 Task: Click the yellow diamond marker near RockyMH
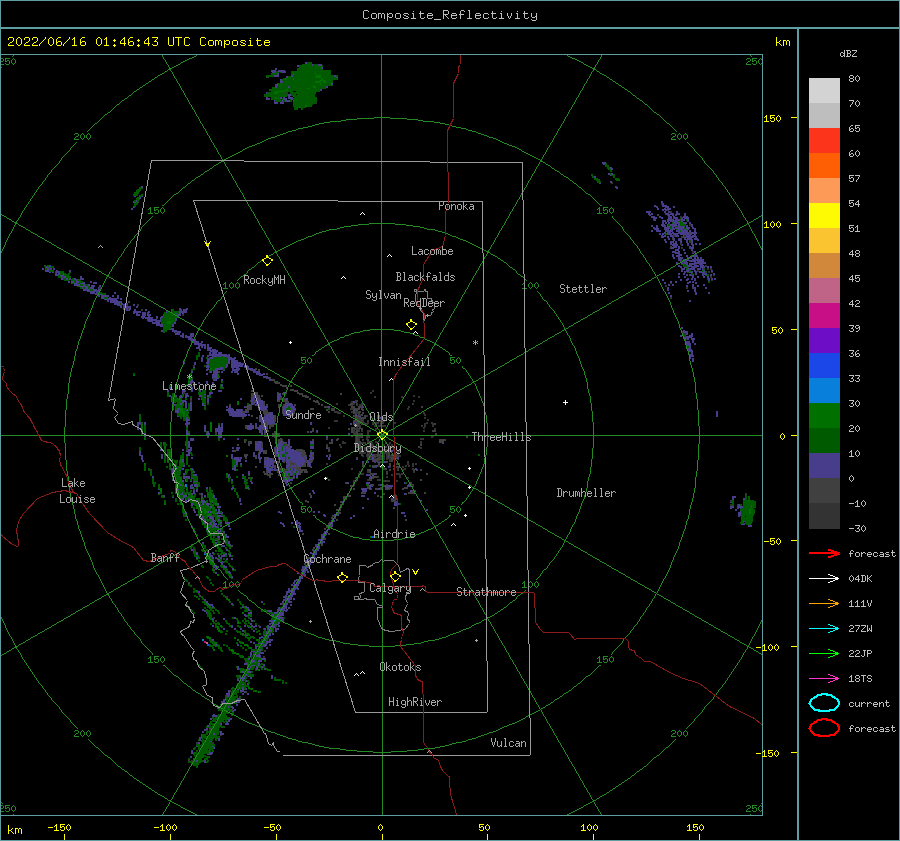tap(267, 261)
